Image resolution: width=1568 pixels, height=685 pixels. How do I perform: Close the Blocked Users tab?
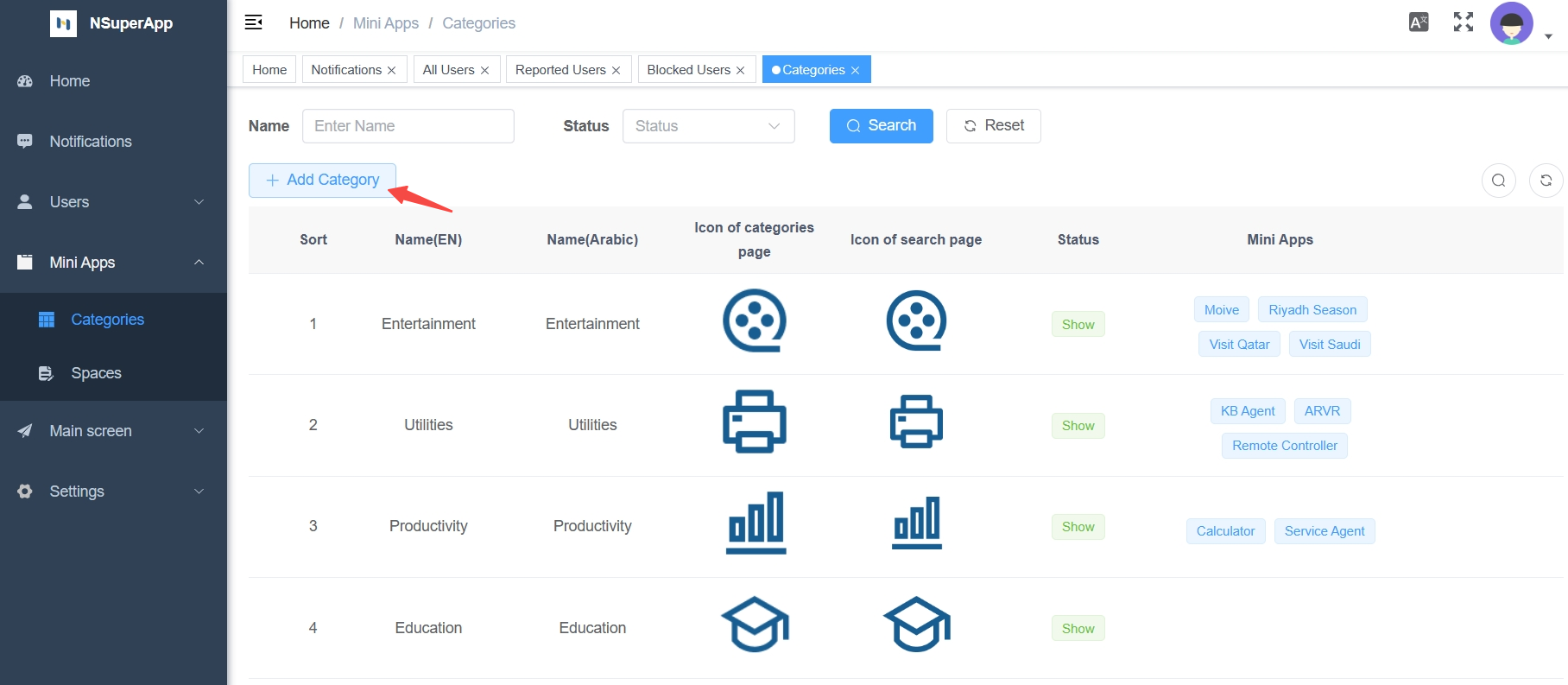741,71
